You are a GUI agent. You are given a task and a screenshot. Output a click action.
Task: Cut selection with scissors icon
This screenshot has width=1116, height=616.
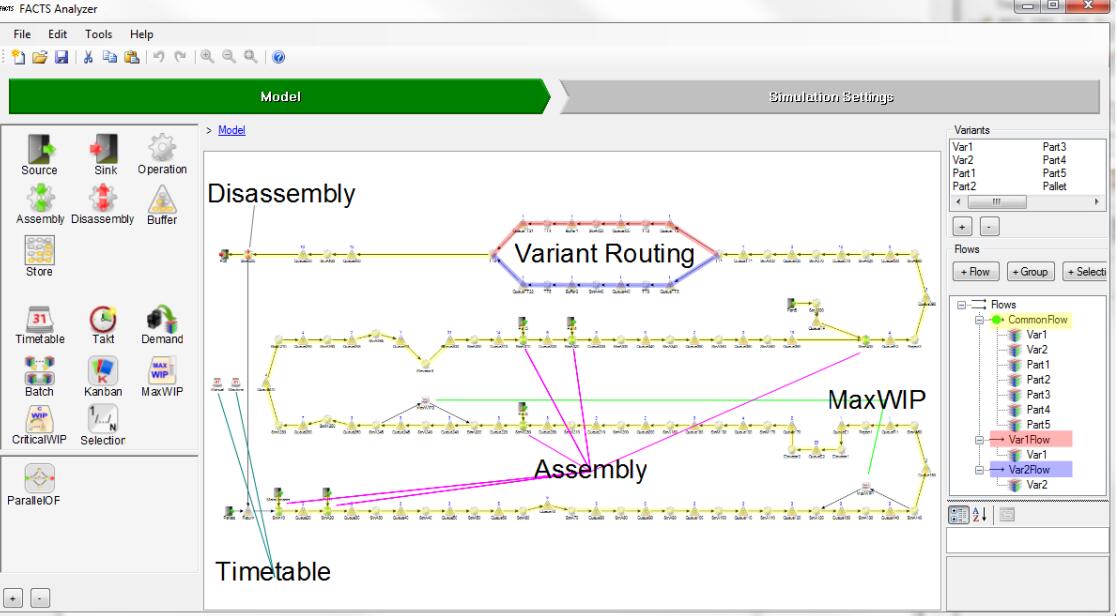pos(88,57)
